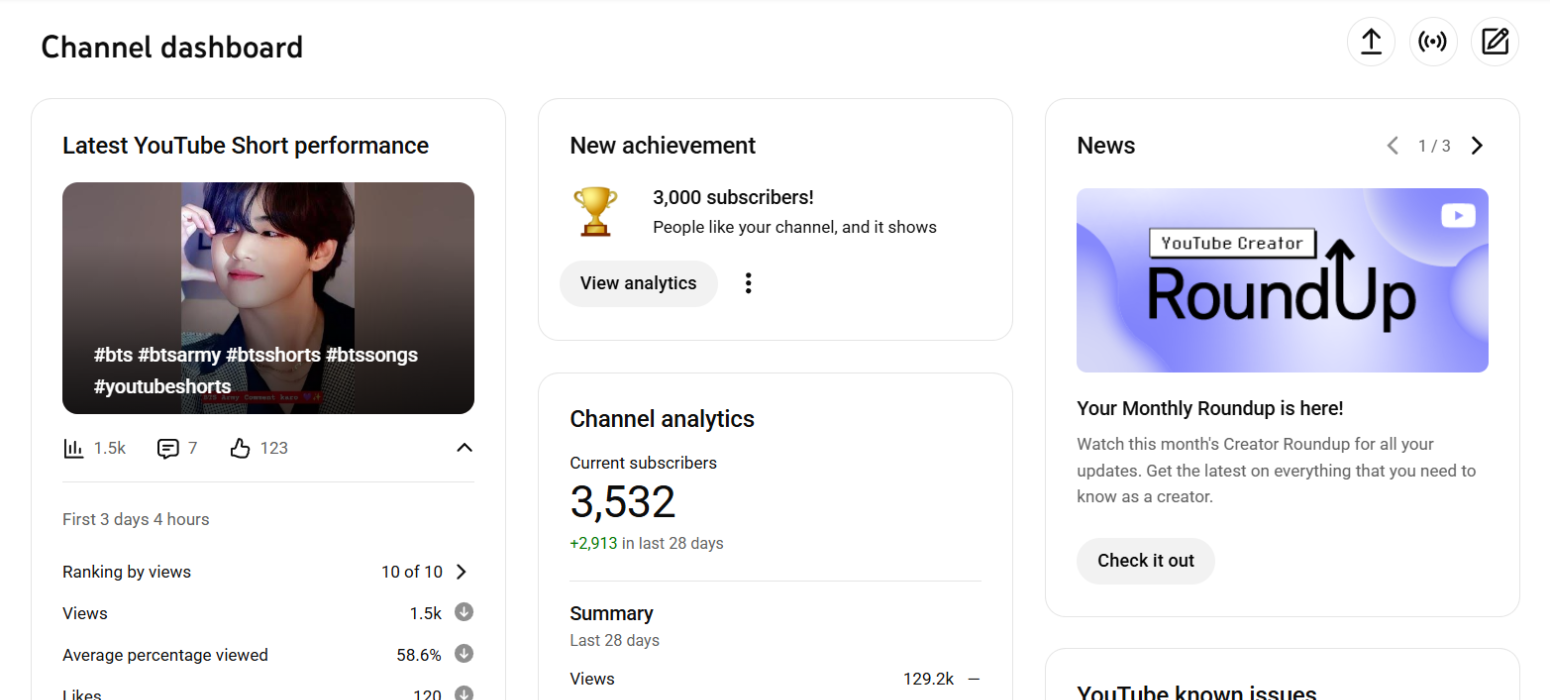Click the bar chart views icon showing 1.5k
The height and width of the screenshot is (700, 1550).
click(73, 448)
